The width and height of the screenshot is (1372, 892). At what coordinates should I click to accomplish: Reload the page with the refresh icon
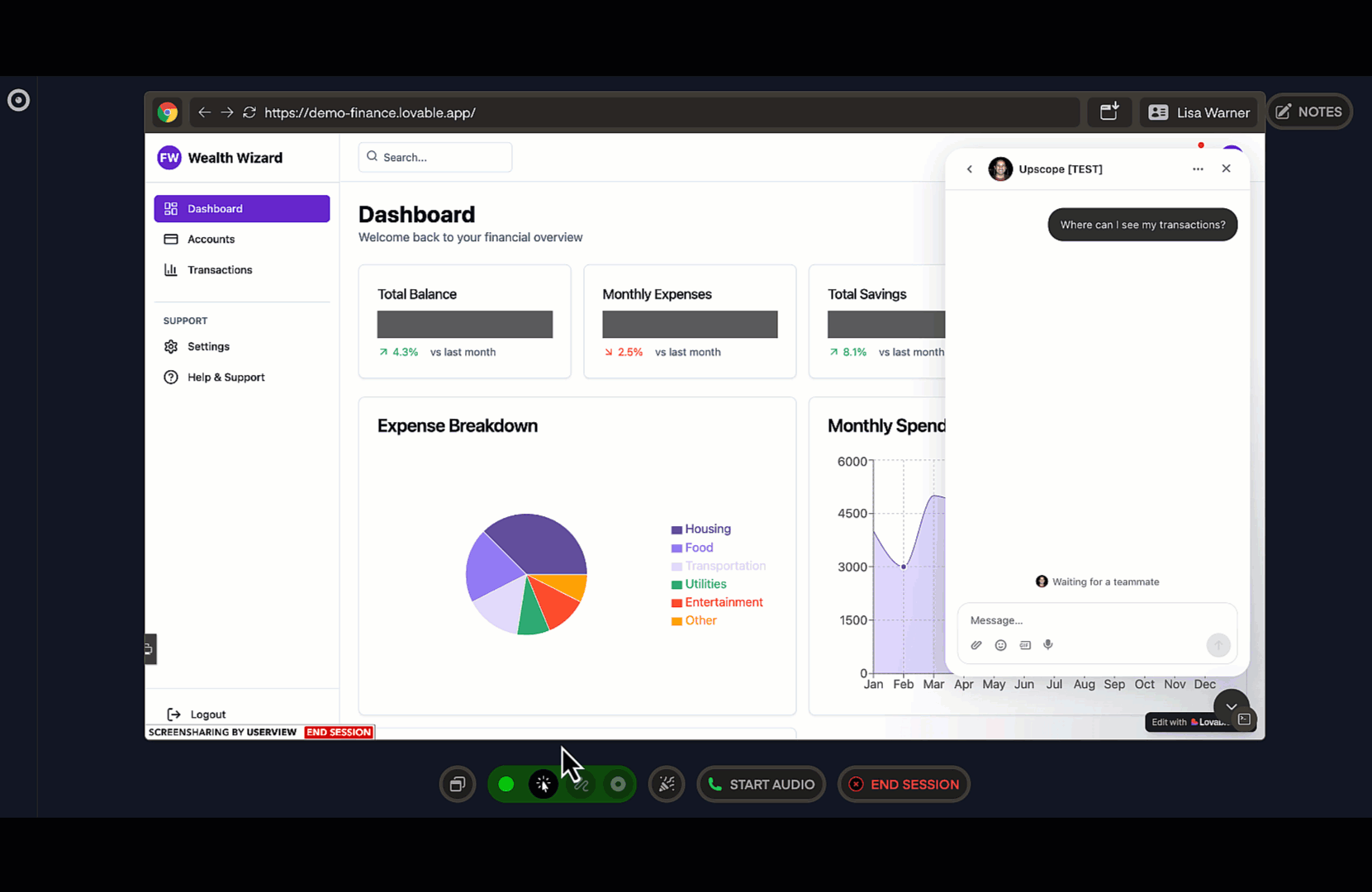(249, 112)
